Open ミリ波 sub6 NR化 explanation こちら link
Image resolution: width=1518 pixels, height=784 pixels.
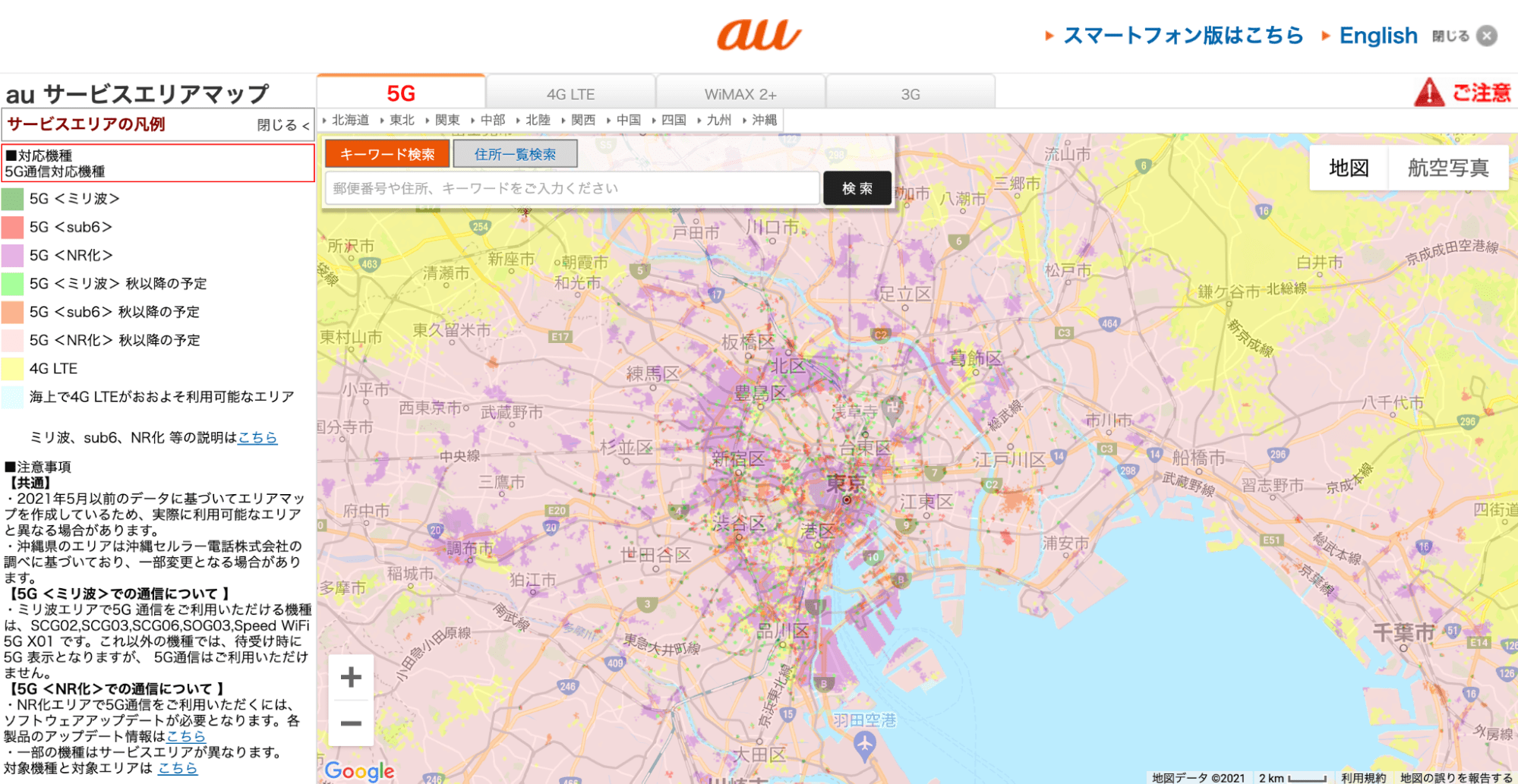[257, 438]
